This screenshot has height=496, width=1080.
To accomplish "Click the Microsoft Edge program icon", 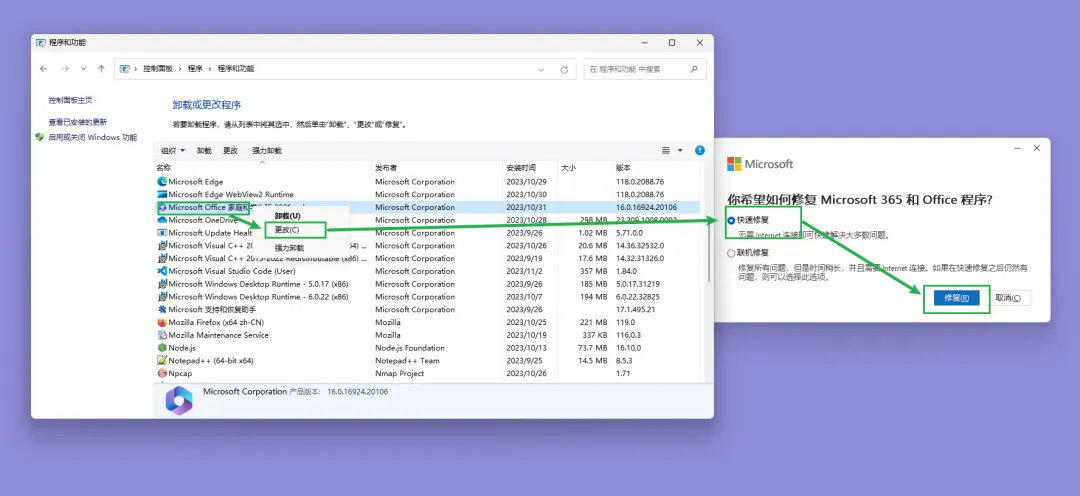I will pyautogui.click(x=163, y=182).
